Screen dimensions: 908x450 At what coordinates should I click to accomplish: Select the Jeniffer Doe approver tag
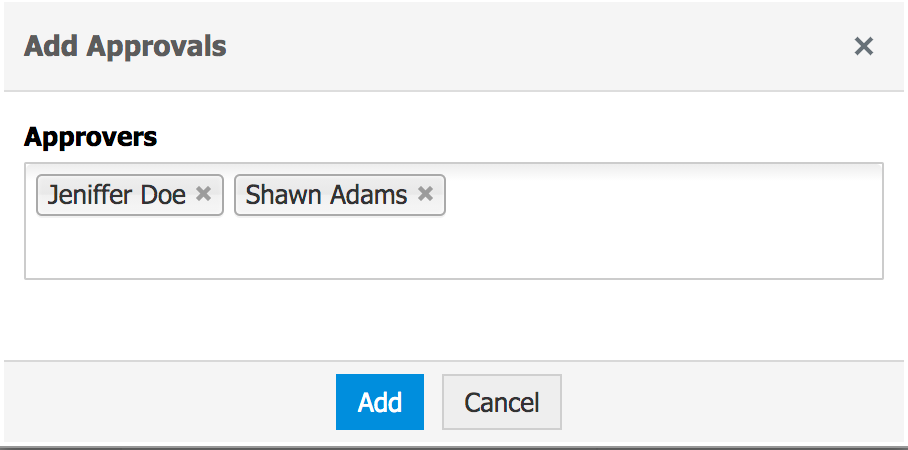click(117, 195)
